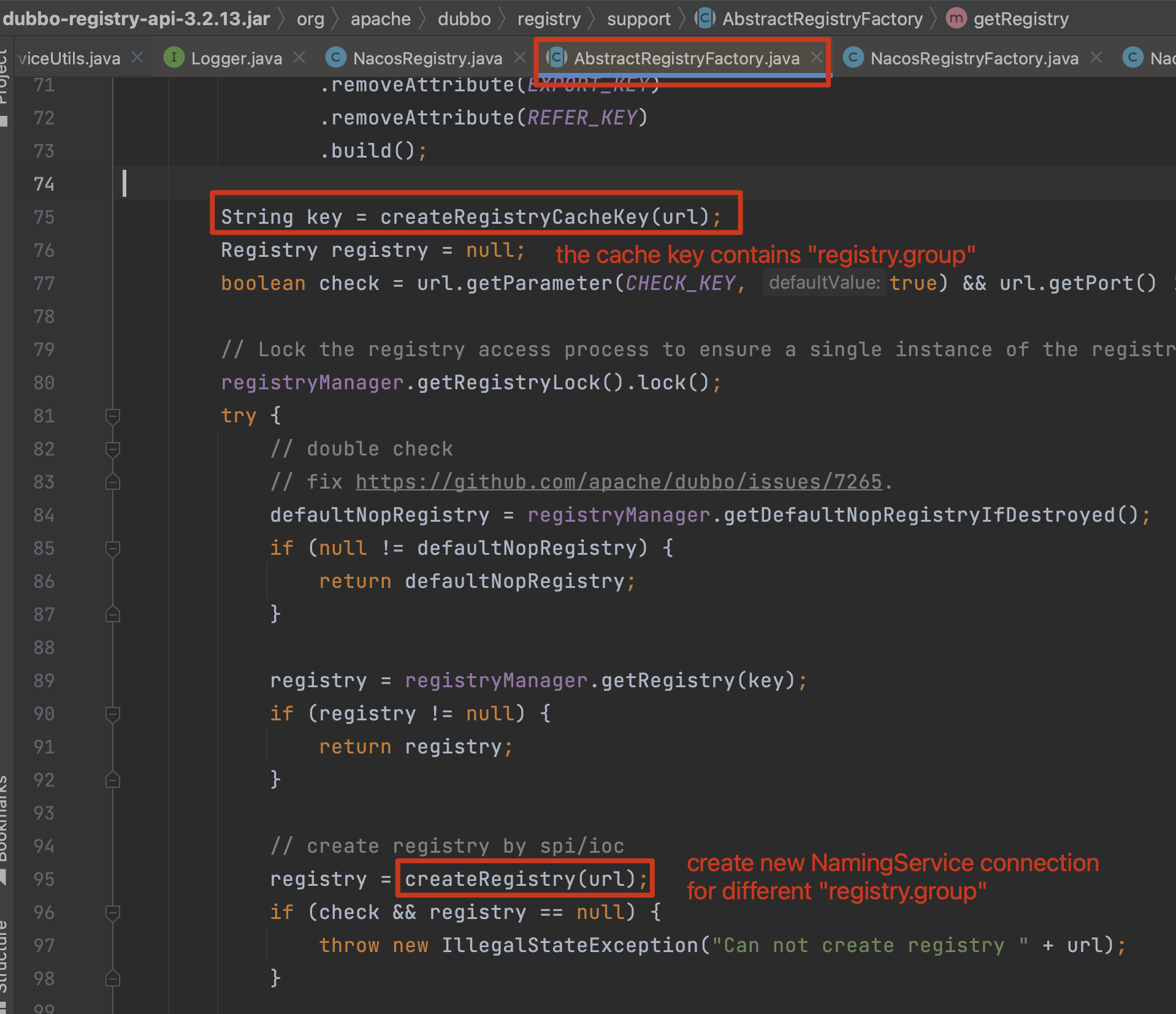Select the 'org' breadcrumb segment
This screenshot has height=1014, width=1176.
[x=310, y=19]
